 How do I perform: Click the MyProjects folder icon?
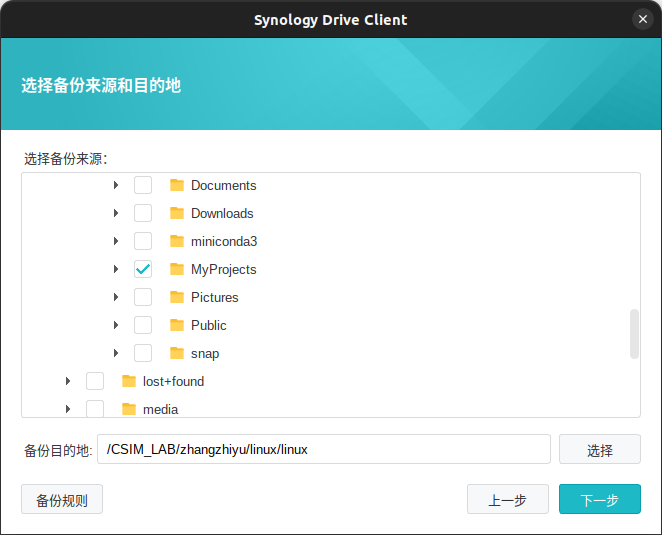click(177, 269)
